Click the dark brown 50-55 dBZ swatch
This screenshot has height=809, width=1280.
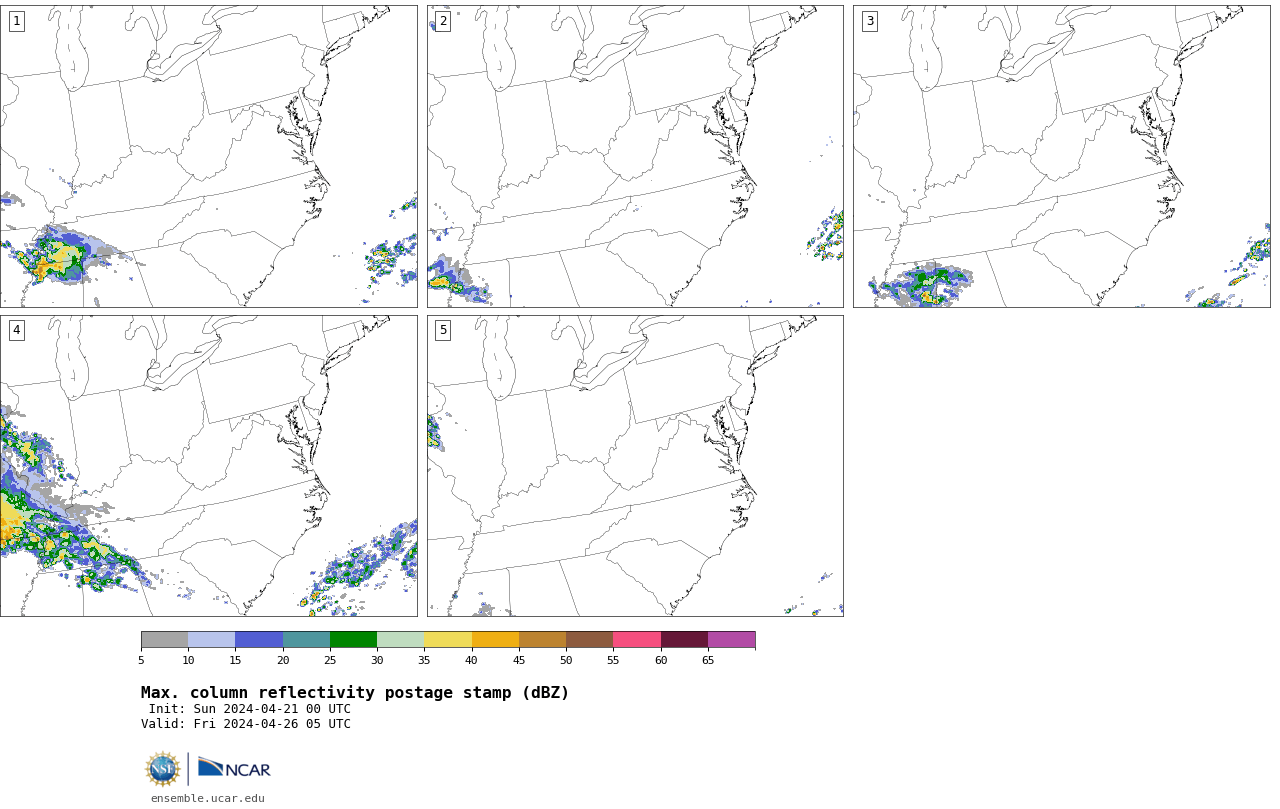589,640
